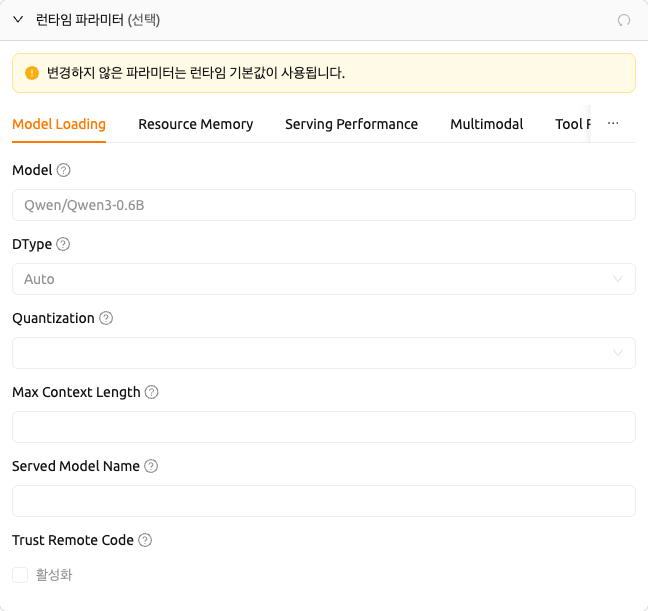Open the DType dropdown showing Auto
Screen dimensions: 648x611
(324, 279)
